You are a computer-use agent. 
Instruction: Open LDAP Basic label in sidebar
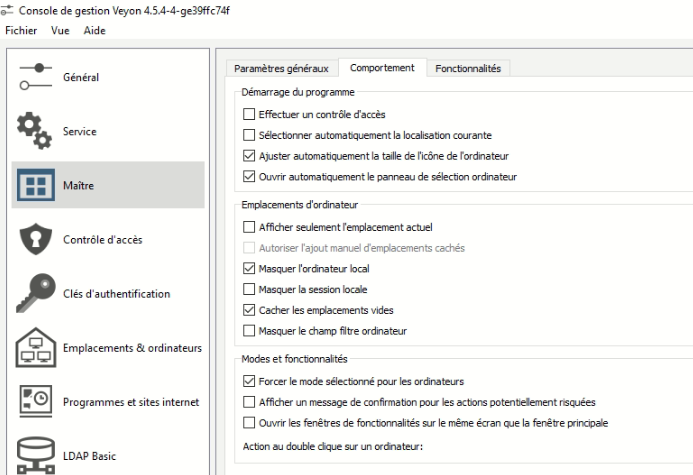tap(89, 456)
